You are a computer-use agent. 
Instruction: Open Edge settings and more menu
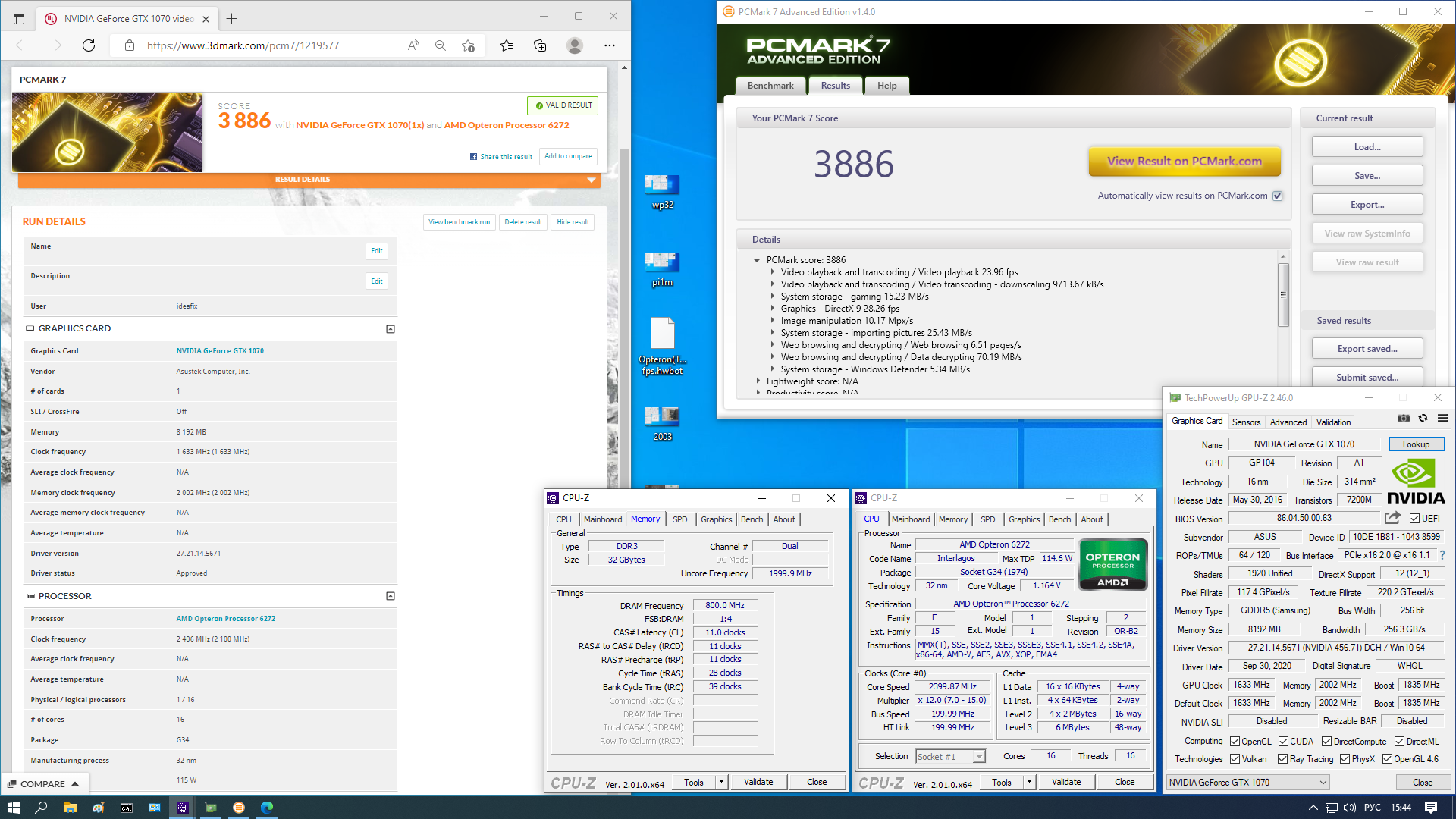click(610, 45)
